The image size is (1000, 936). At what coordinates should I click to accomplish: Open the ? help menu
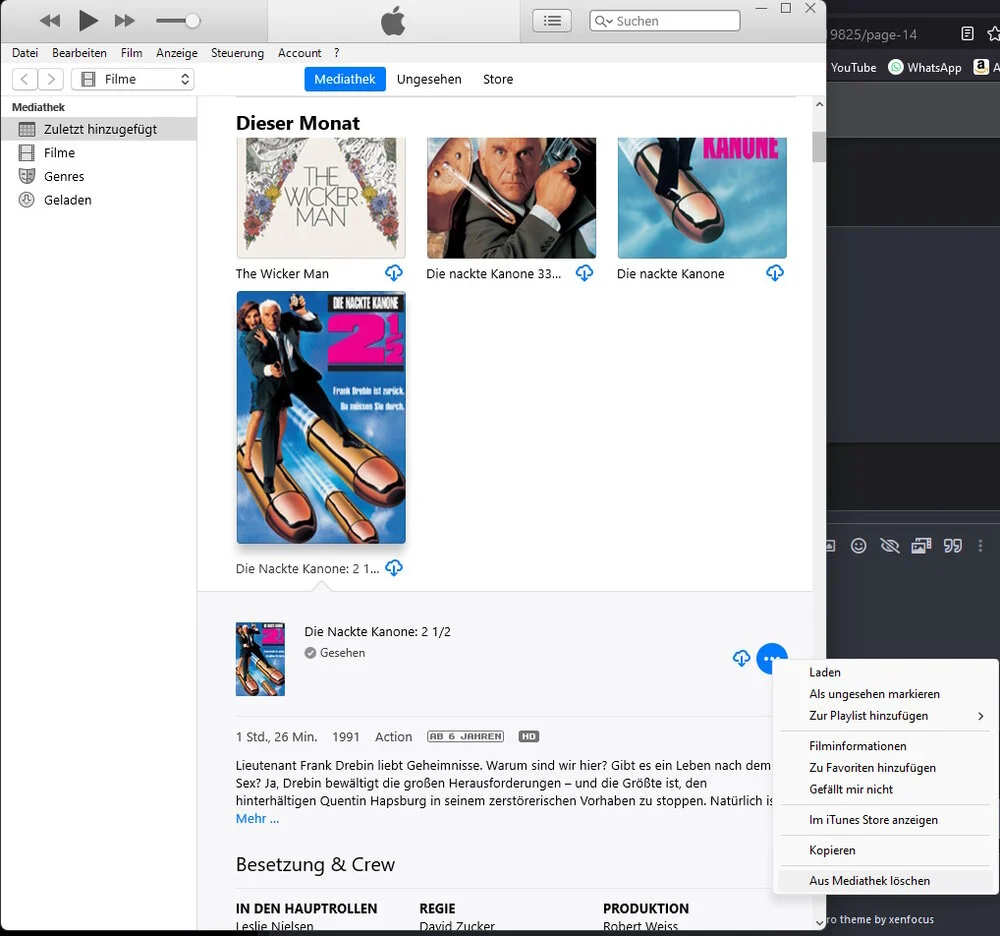coord(337,53)
